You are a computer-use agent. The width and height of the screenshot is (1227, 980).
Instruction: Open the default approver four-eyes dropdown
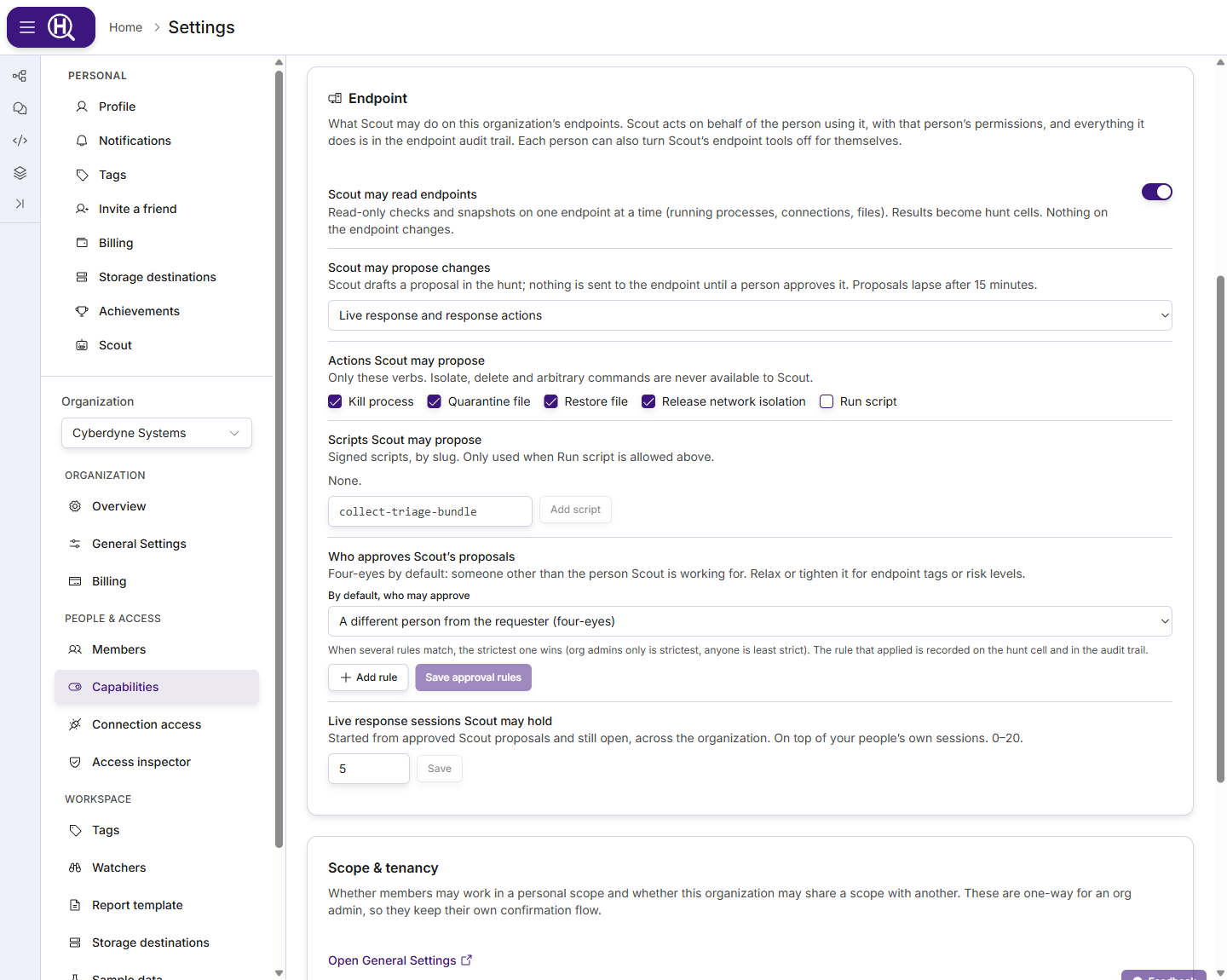[750, 621]
